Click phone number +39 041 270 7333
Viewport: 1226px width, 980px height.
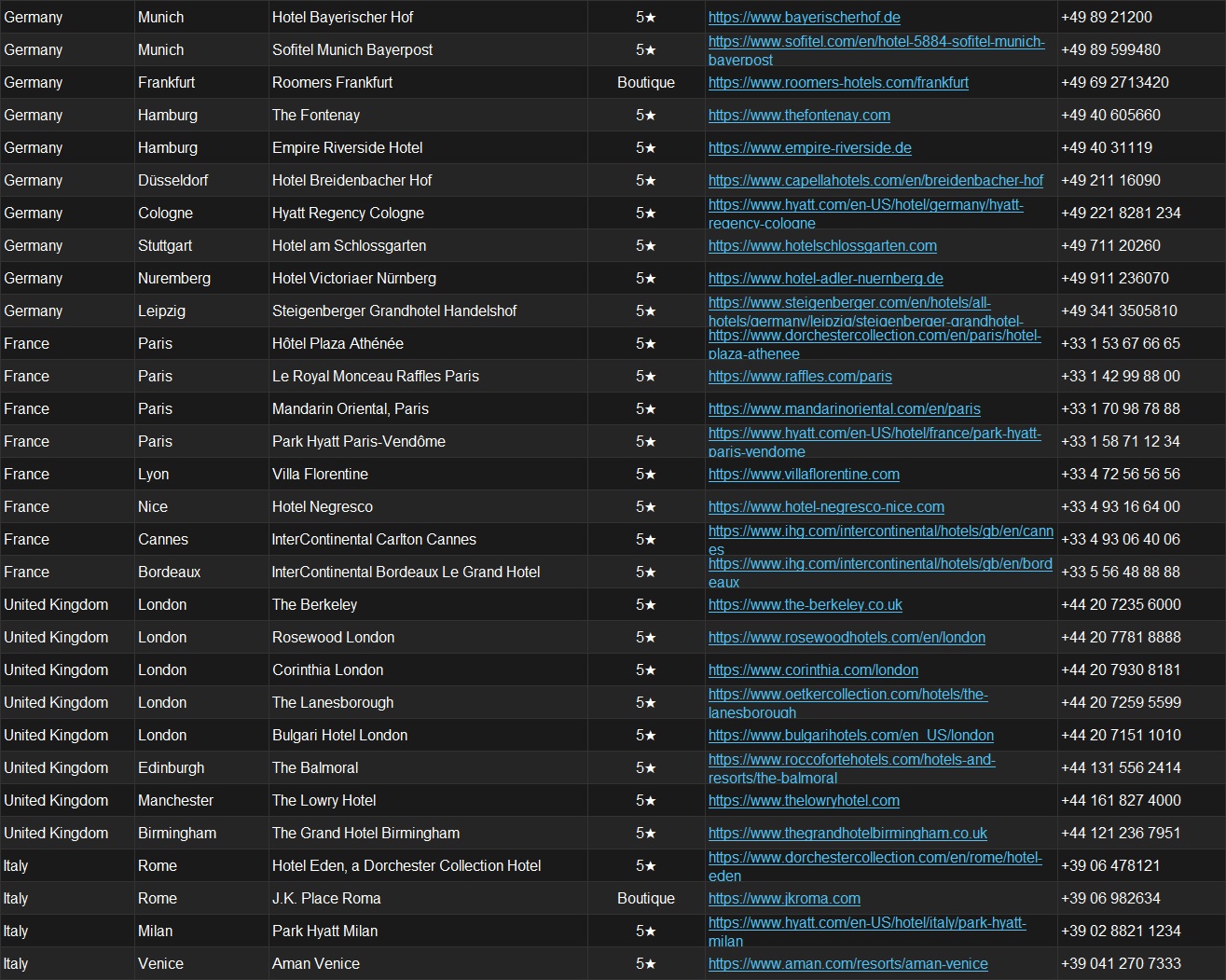pyautogui.click(x=1121, y=963)
